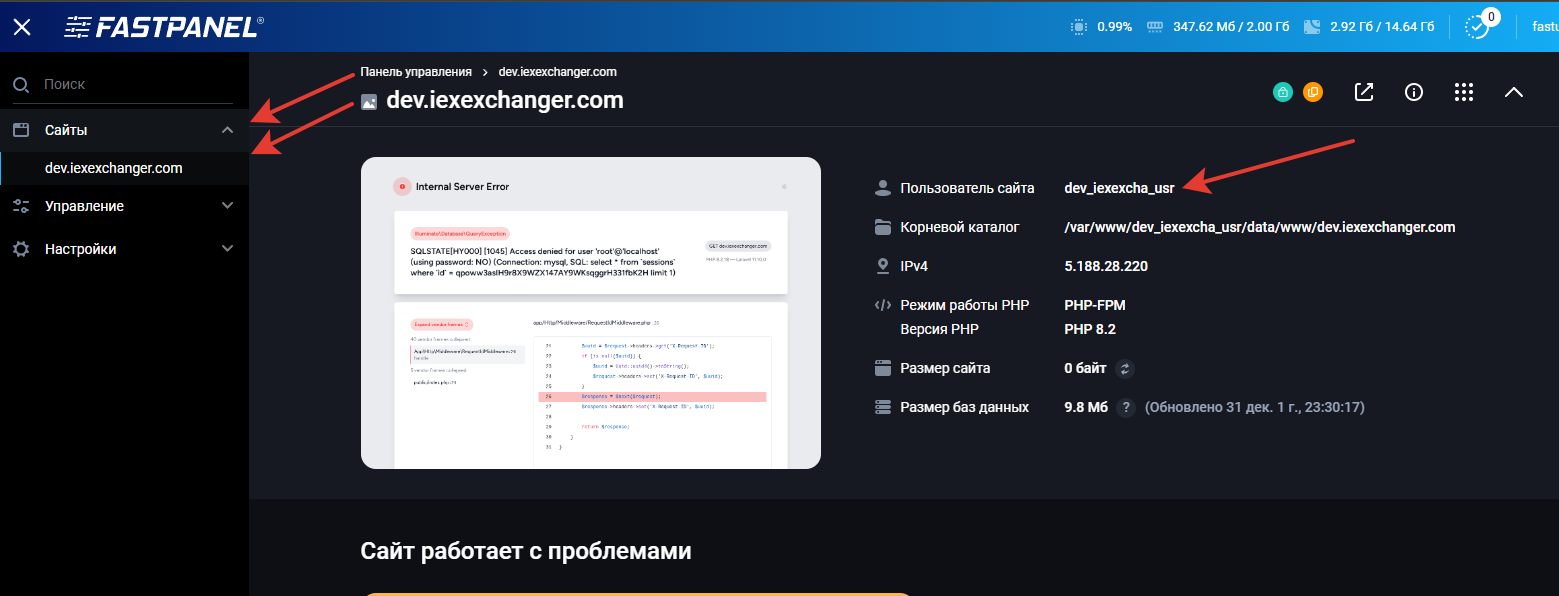Click the 2.92 Гб / 14.64 Гб disk text
The image size is (1559, 596).
[x=1383, y=27]
